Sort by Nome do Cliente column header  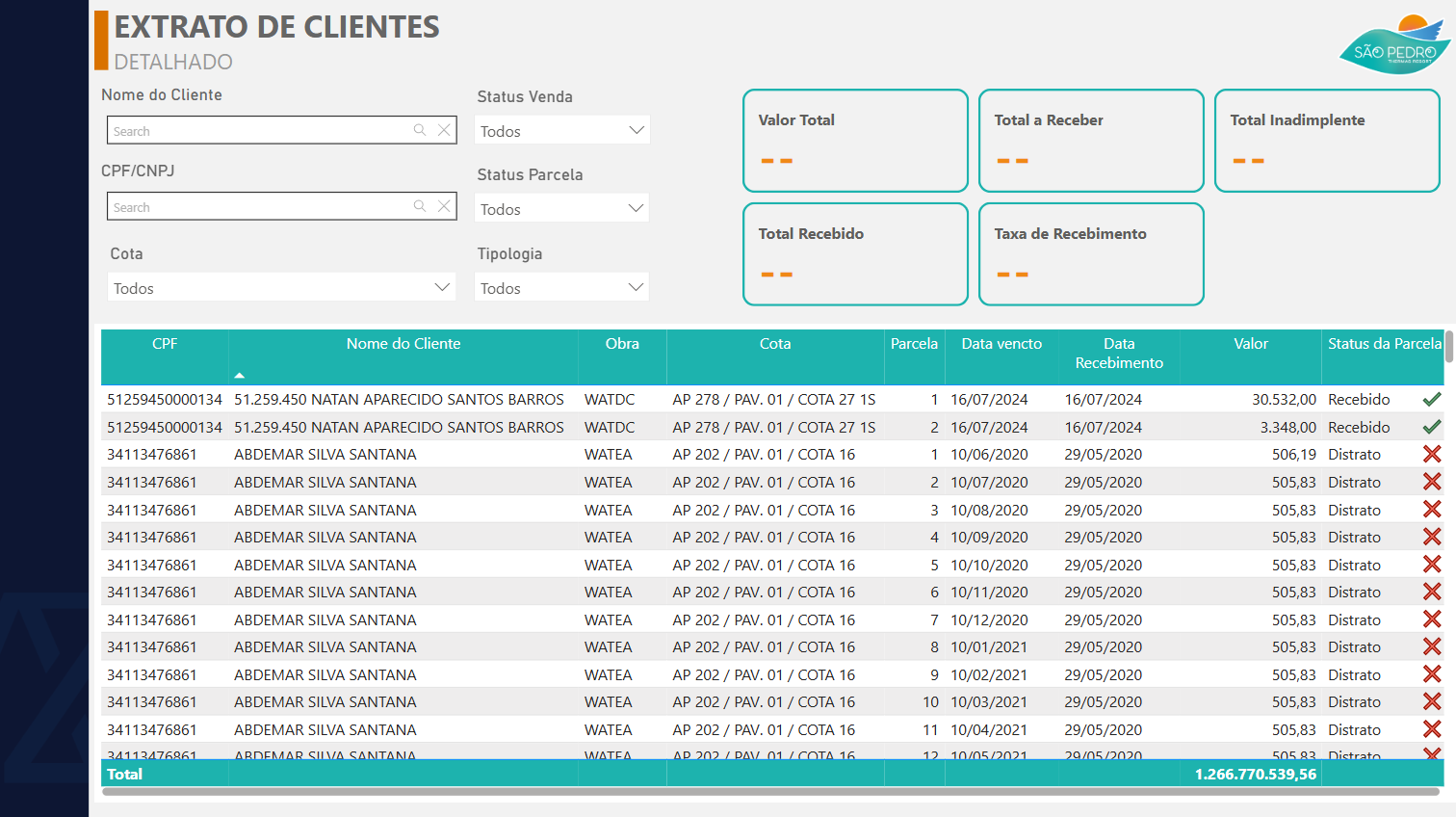[403, 344]
